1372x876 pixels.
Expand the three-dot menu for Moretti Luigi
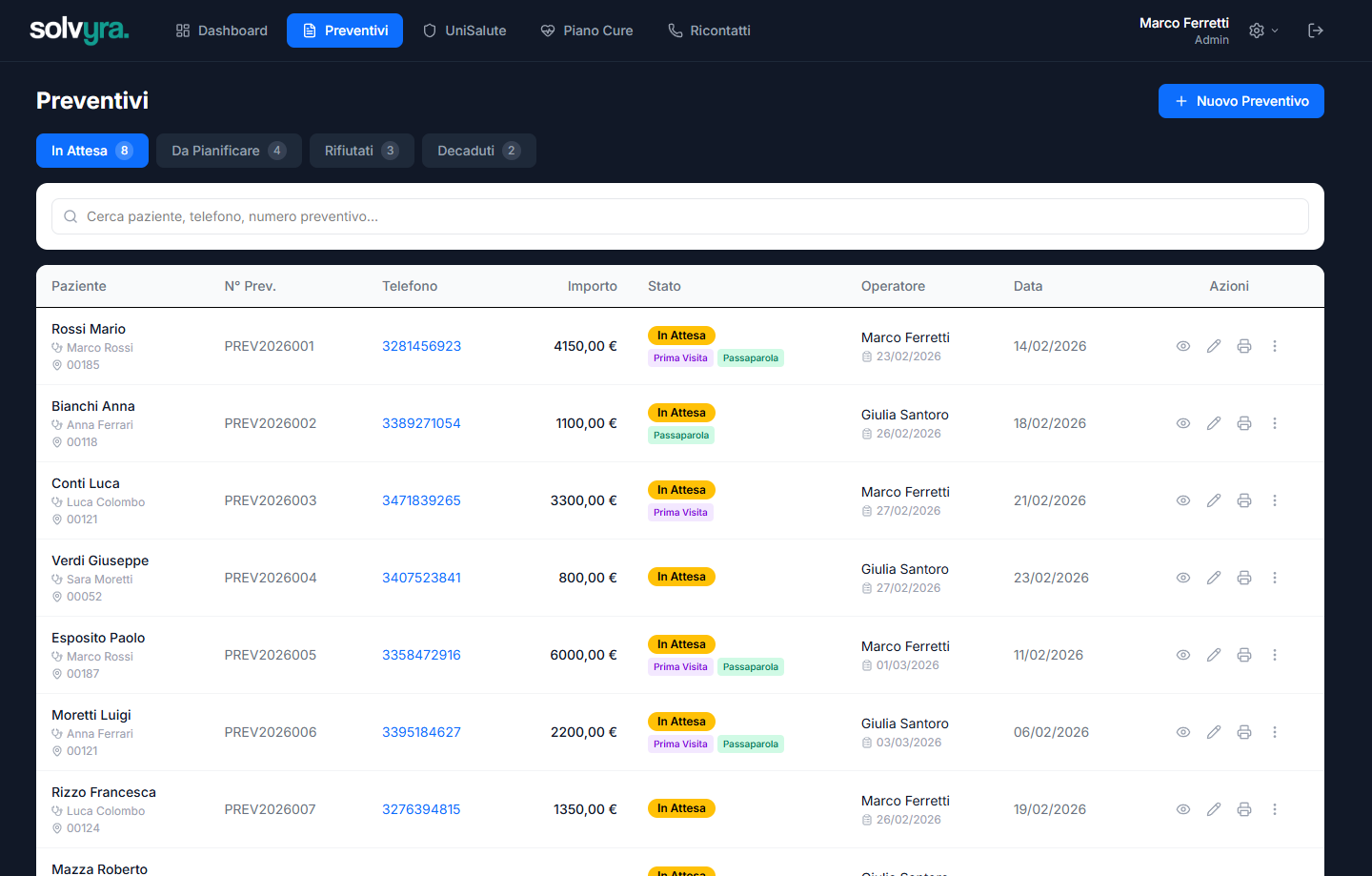(1274, 732)
